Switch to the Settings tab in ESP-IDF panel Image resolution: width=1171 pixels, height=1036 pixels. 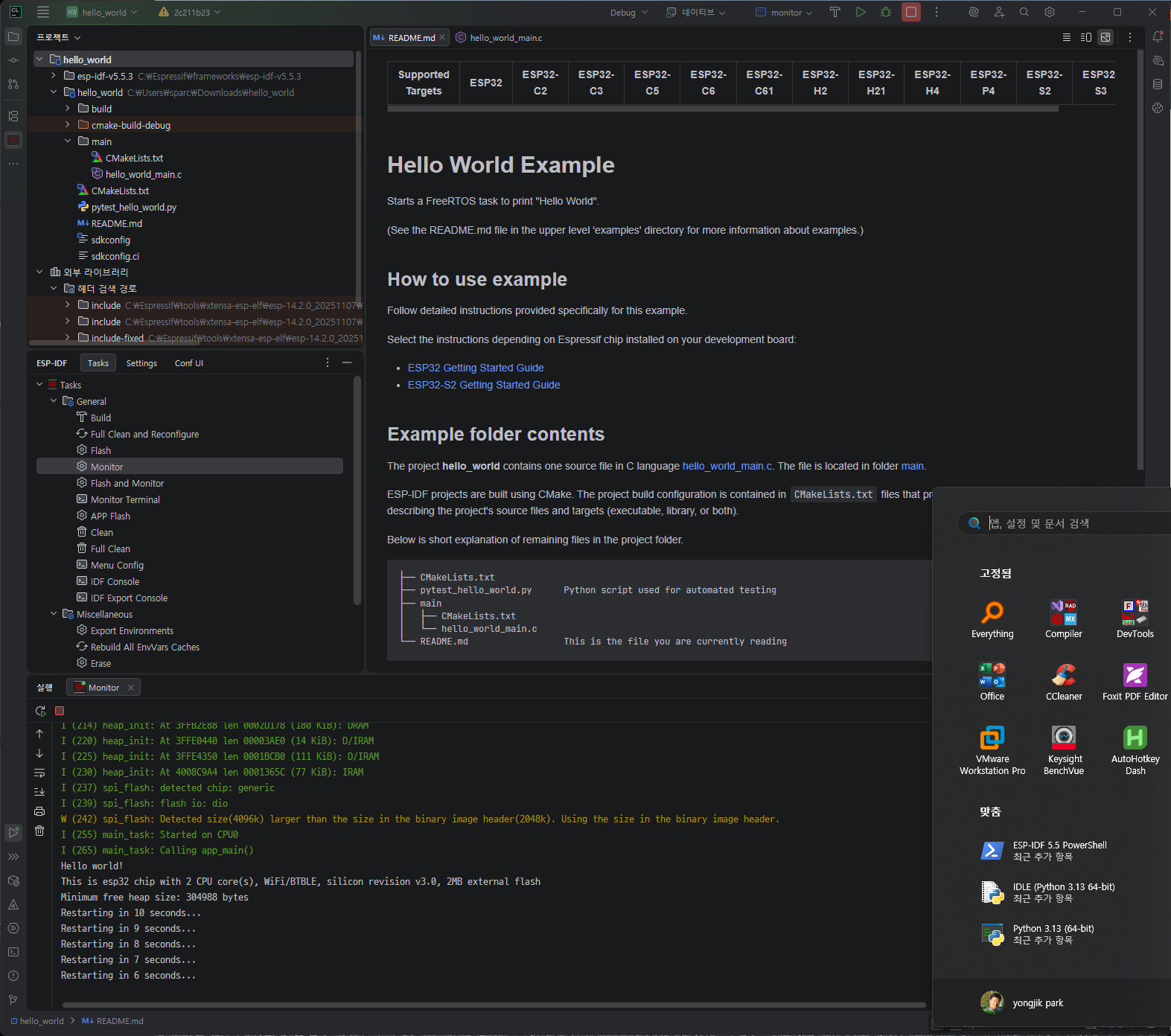pos(141,363)
